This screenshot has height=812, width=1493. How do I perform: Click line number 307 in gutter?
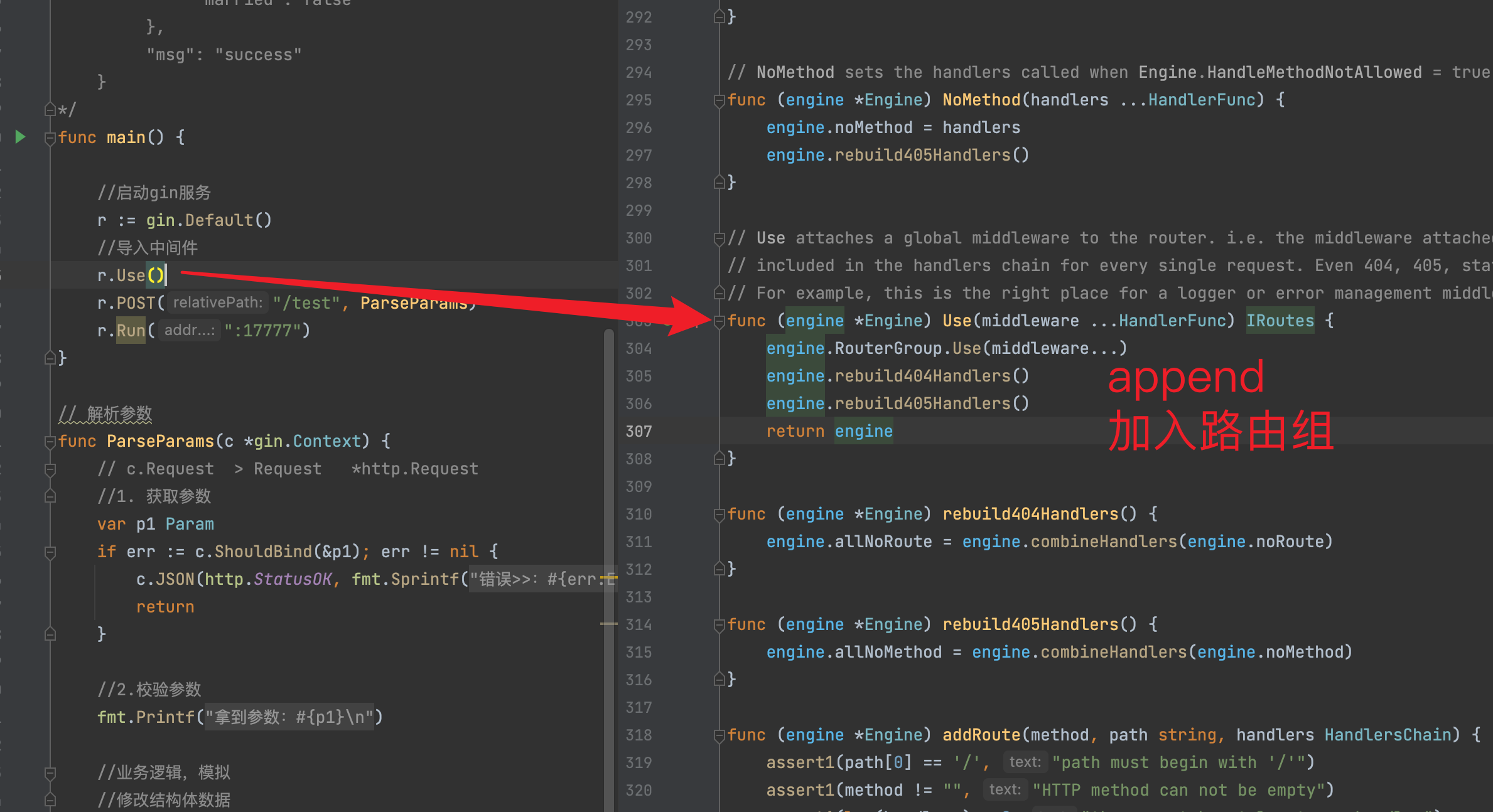point(639,431)
